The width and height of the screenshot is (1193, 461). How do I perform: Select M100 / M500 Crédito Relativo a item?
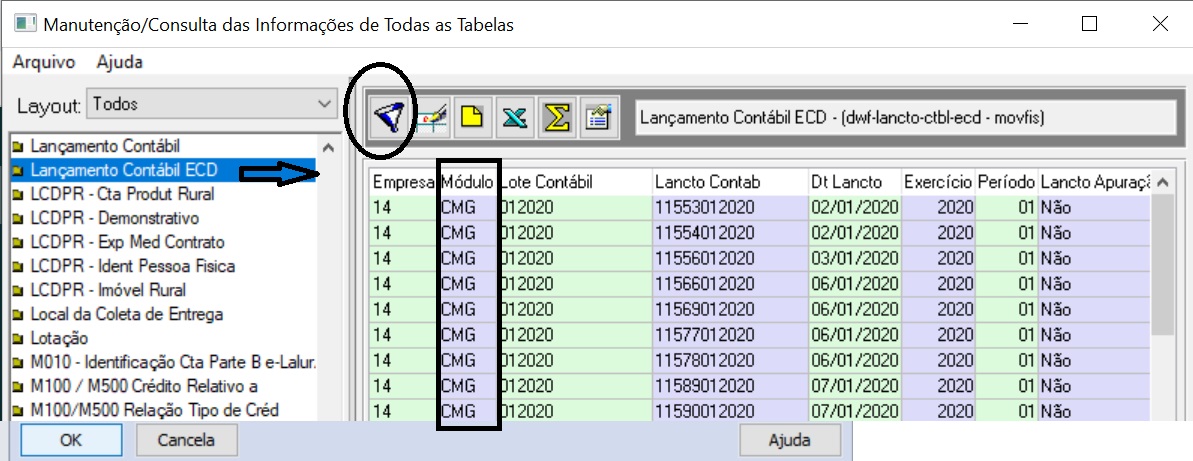click(x=144, y=386)
